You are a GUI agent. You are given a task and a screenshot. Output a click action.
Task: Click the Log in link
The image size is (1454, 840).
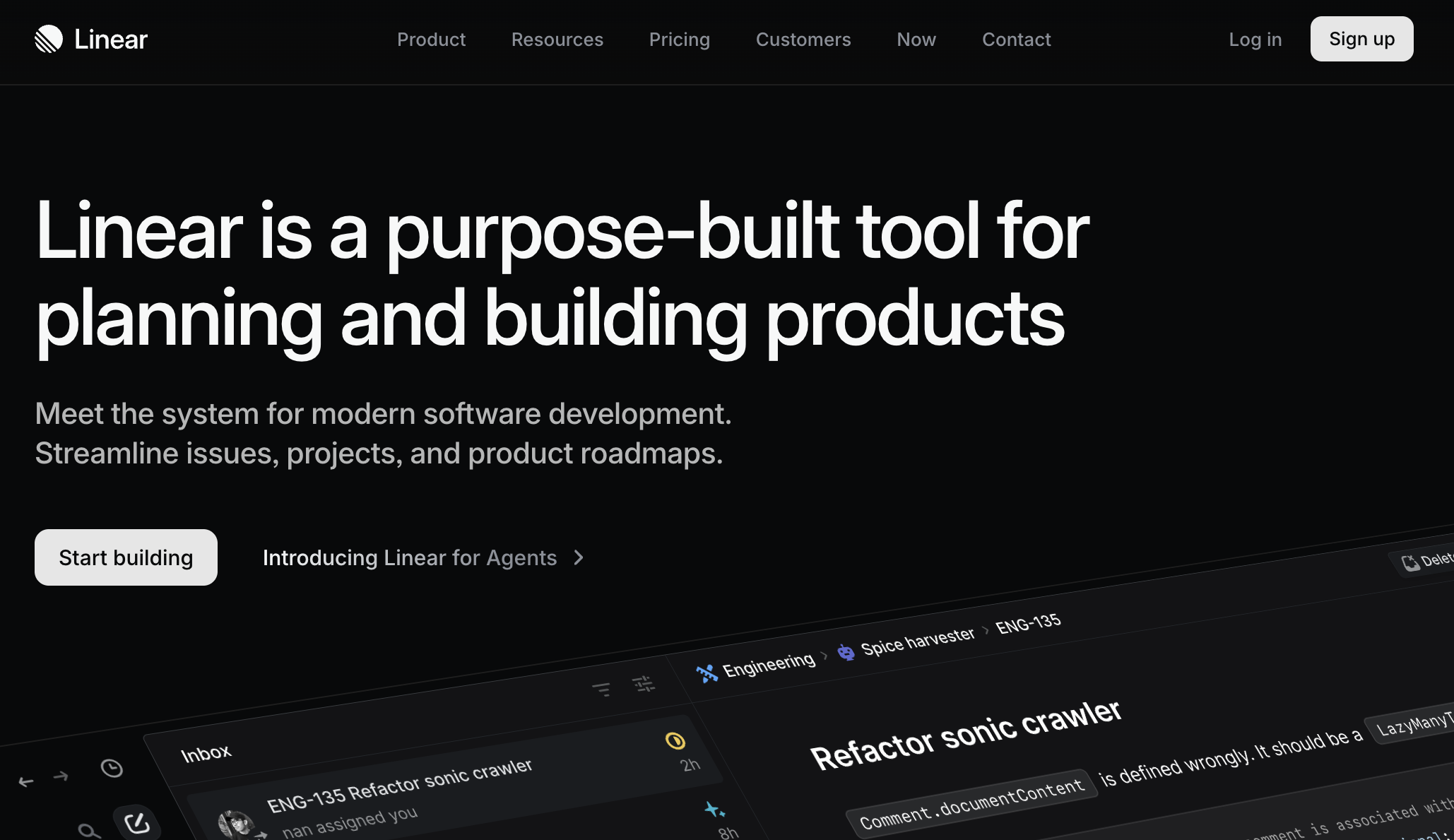point(1255,40)
